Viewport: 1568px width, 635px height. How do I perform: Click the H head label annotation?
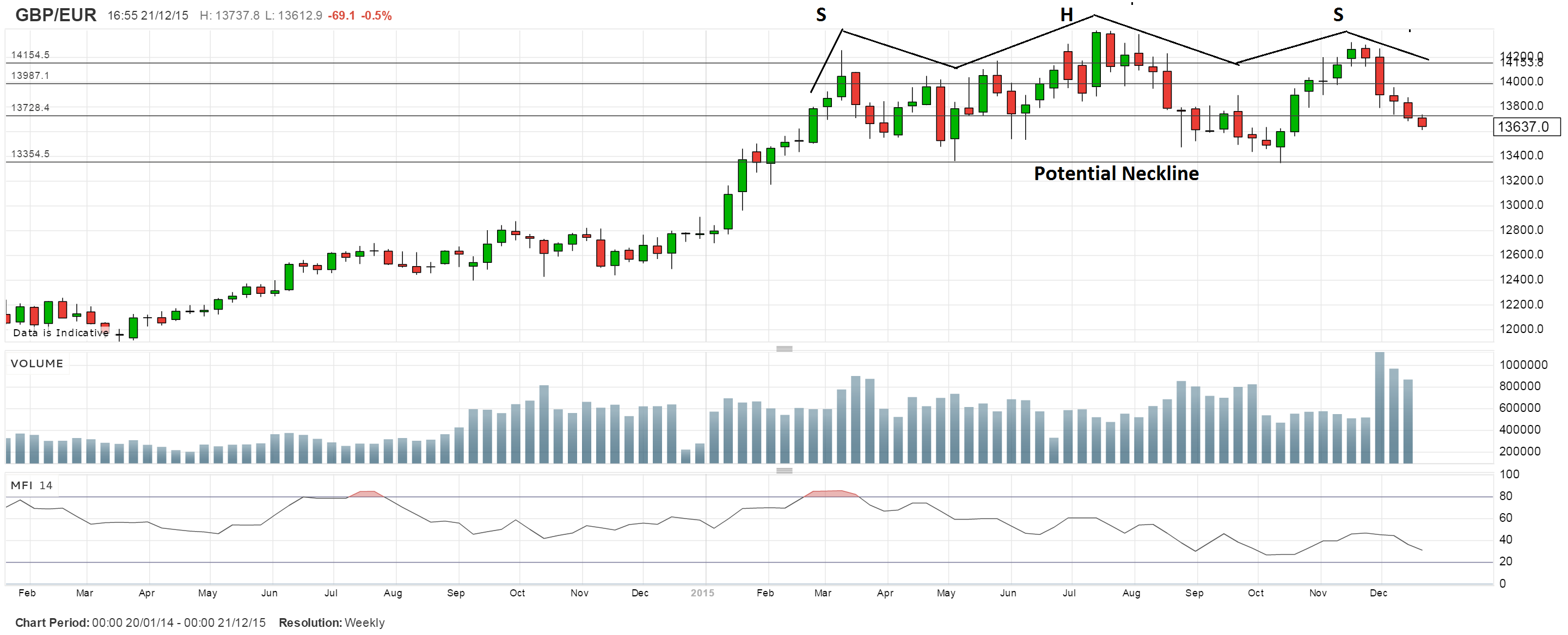(x=1066, y=15)
